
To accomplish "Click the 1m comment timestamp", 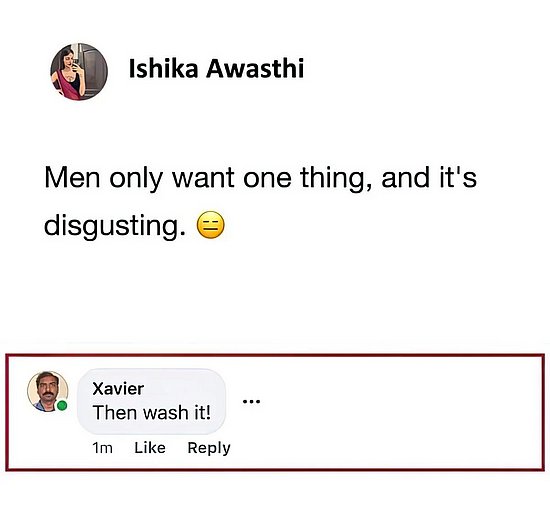I will (x=102, y=448).
